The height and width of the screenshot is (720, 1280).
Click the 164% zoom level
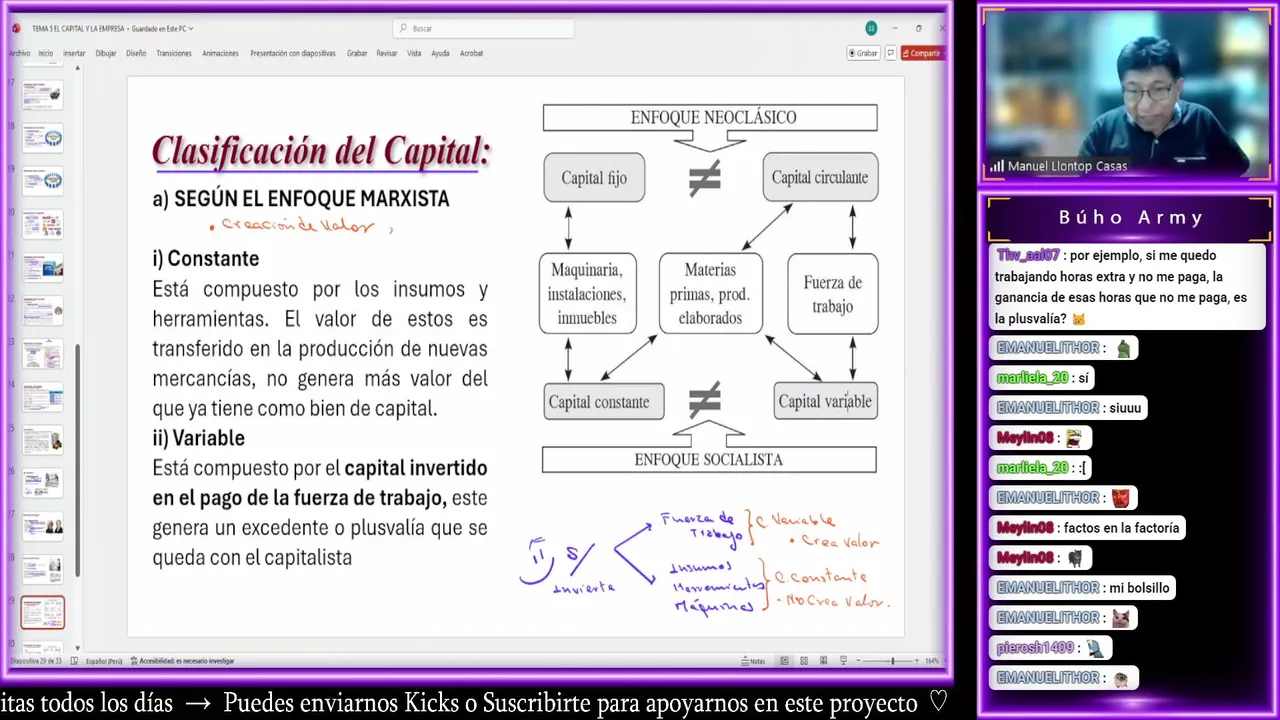click(x=932, y=661)
